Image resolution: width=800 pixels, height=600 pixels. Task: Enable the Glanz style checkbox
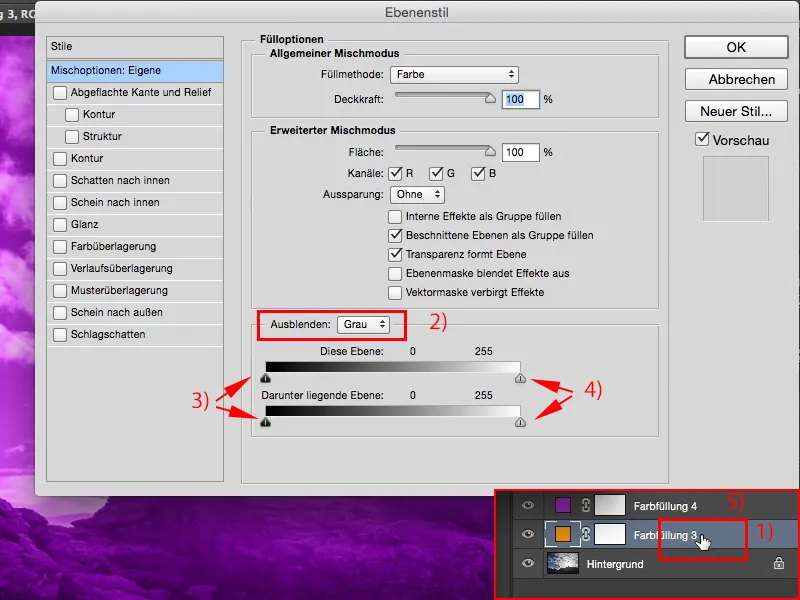(x=60, y=224)
